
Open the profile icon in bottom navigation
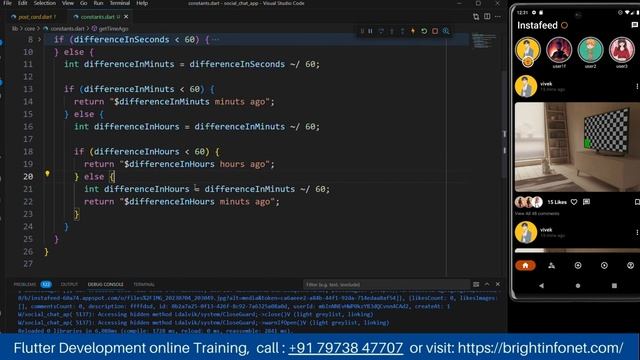[x=630, y=266]
